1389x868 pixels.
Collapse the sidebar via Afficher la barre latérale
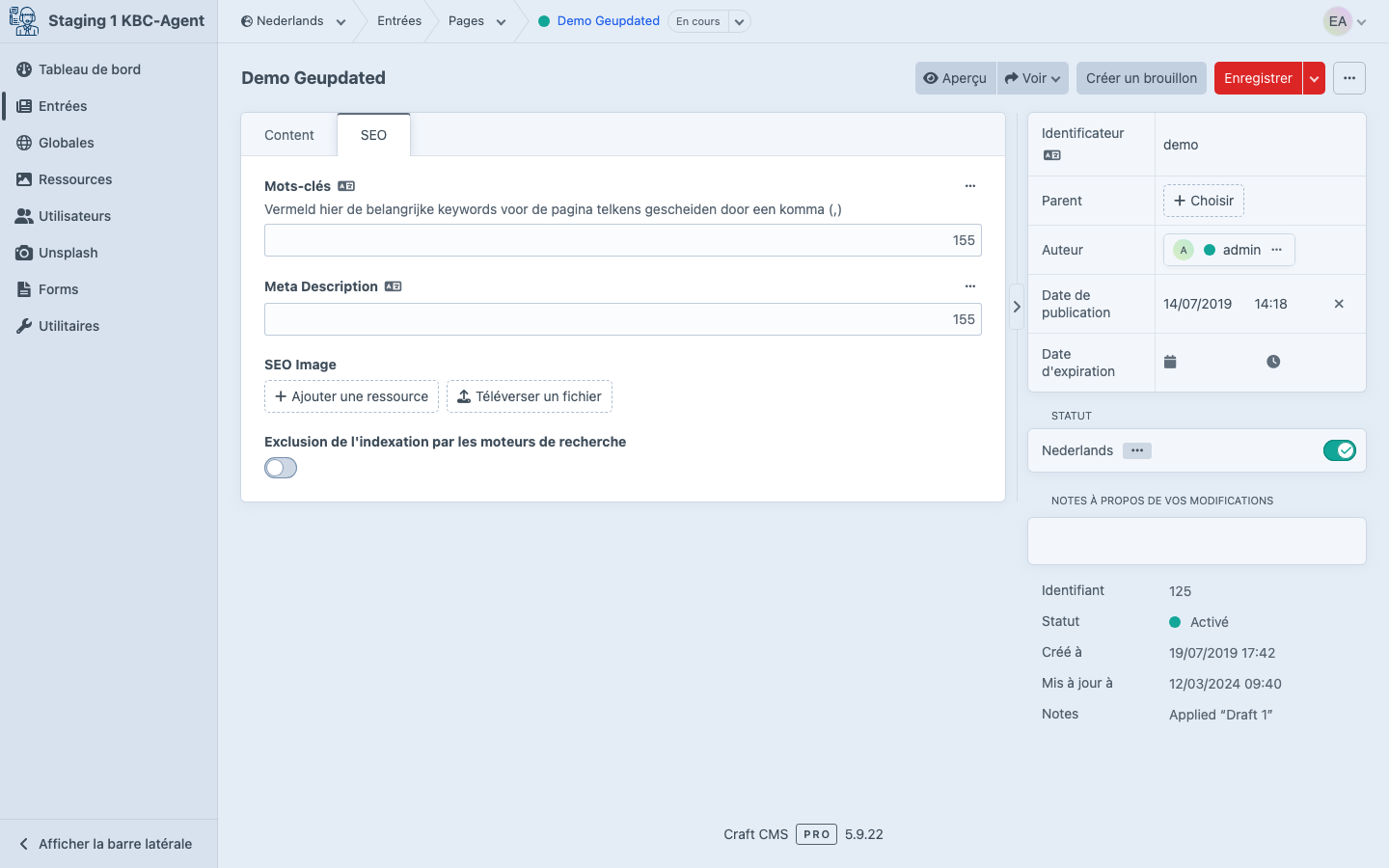pyautogui.click(x=108, y=844)
